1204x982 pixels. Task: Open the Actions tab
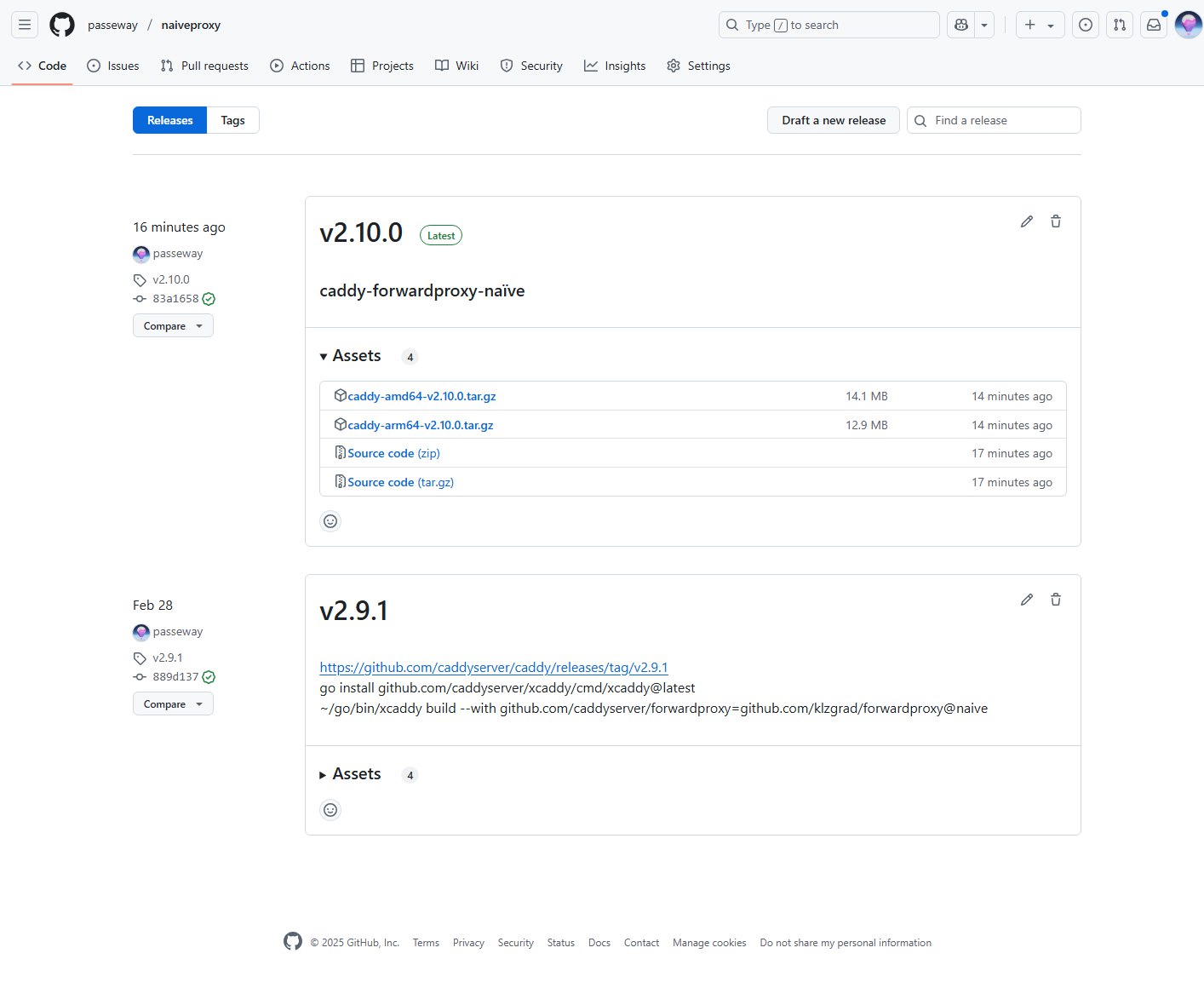(300, 66)
